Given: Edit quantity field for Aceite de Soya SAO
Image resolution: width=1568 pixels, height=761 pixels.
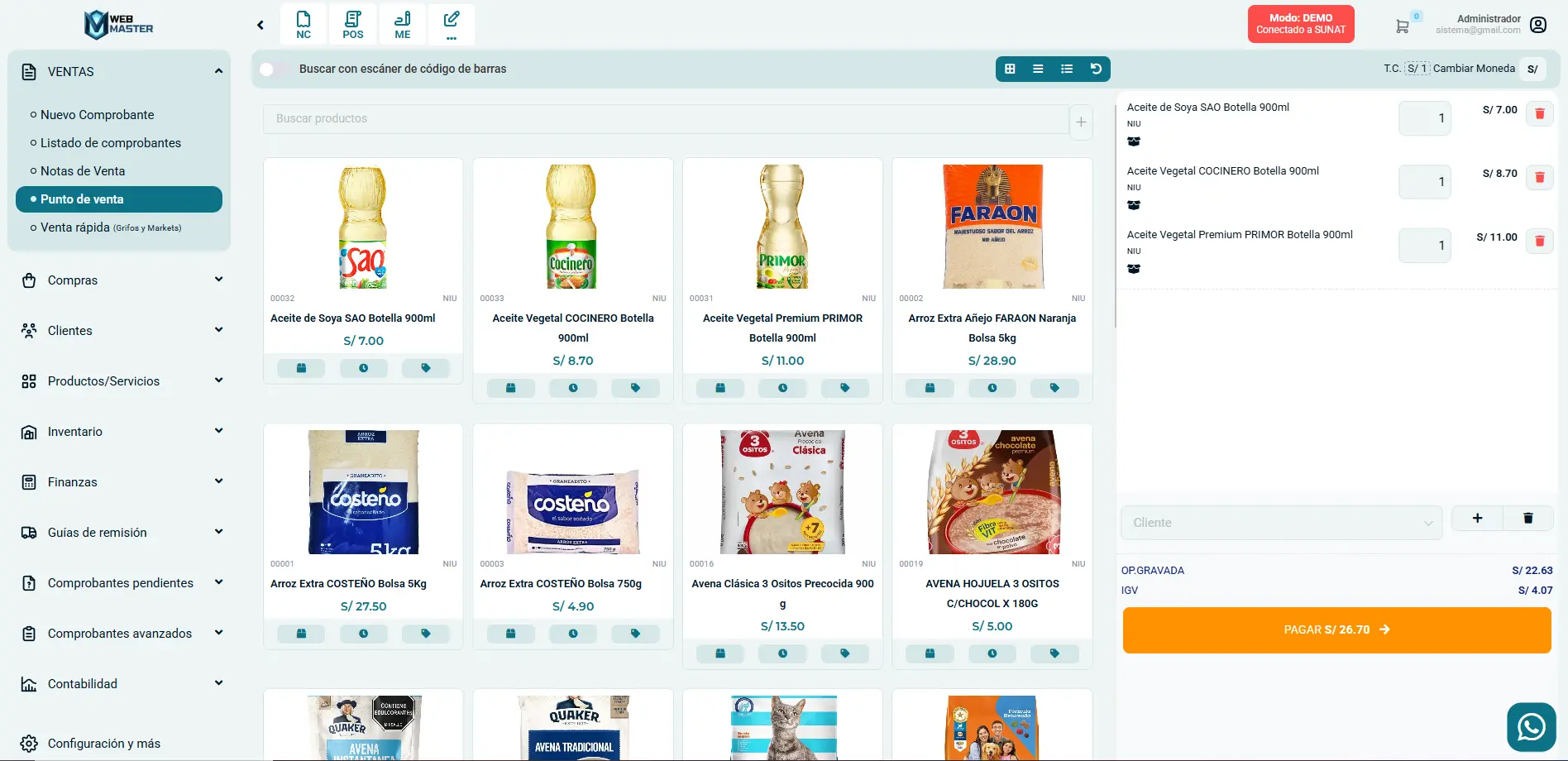Looking at the screenshot, I should pyautogui.click(x=1424, y=118).
